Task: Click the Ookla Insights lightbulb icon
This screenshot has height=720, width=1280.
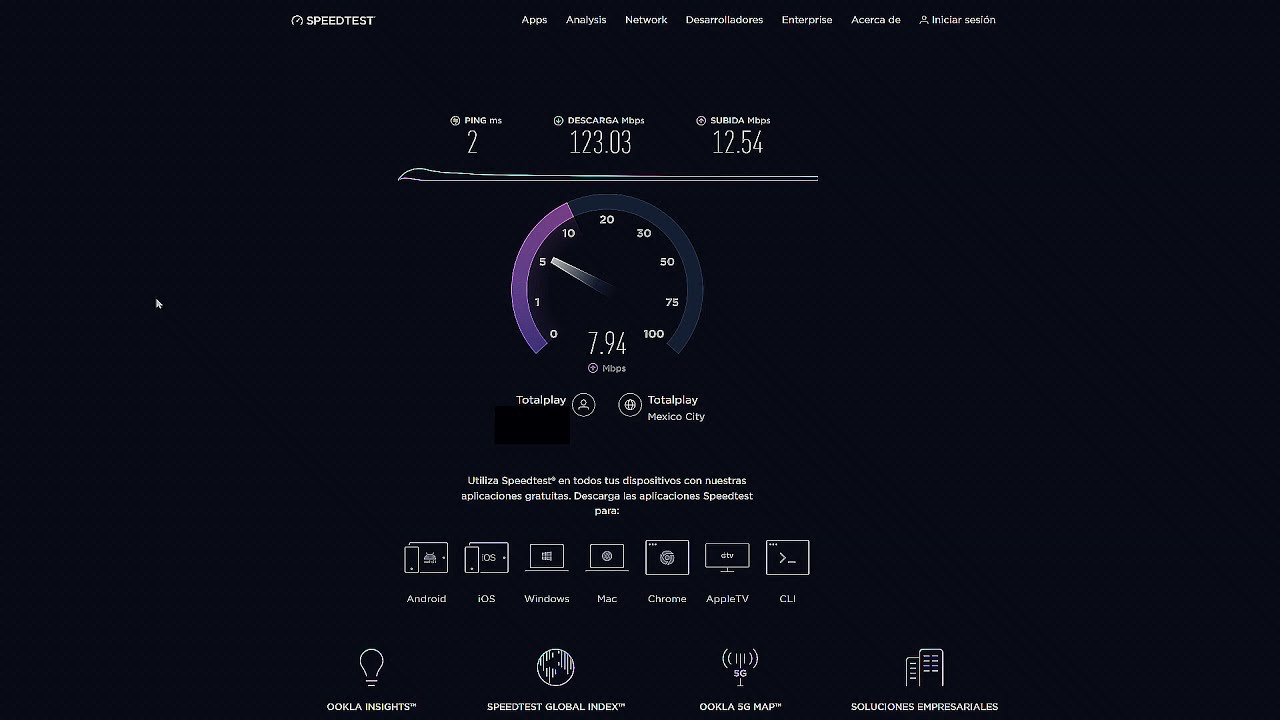Action: coord(371,667)
